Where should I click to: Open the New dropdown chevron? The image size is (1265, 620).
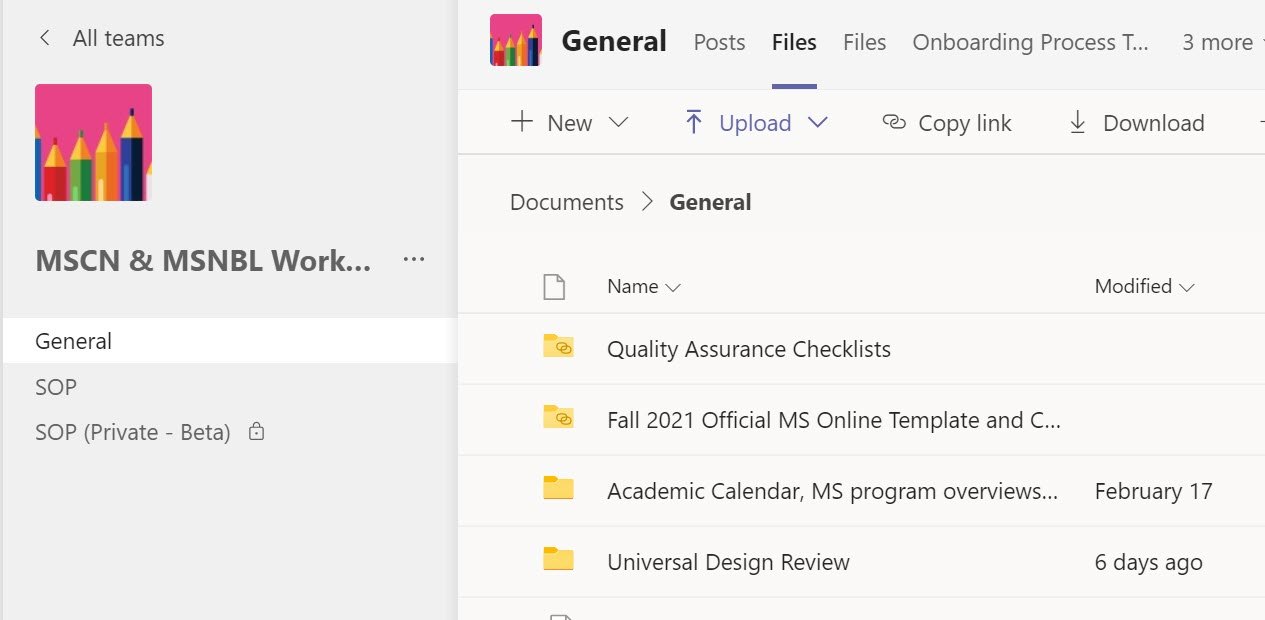618,122
